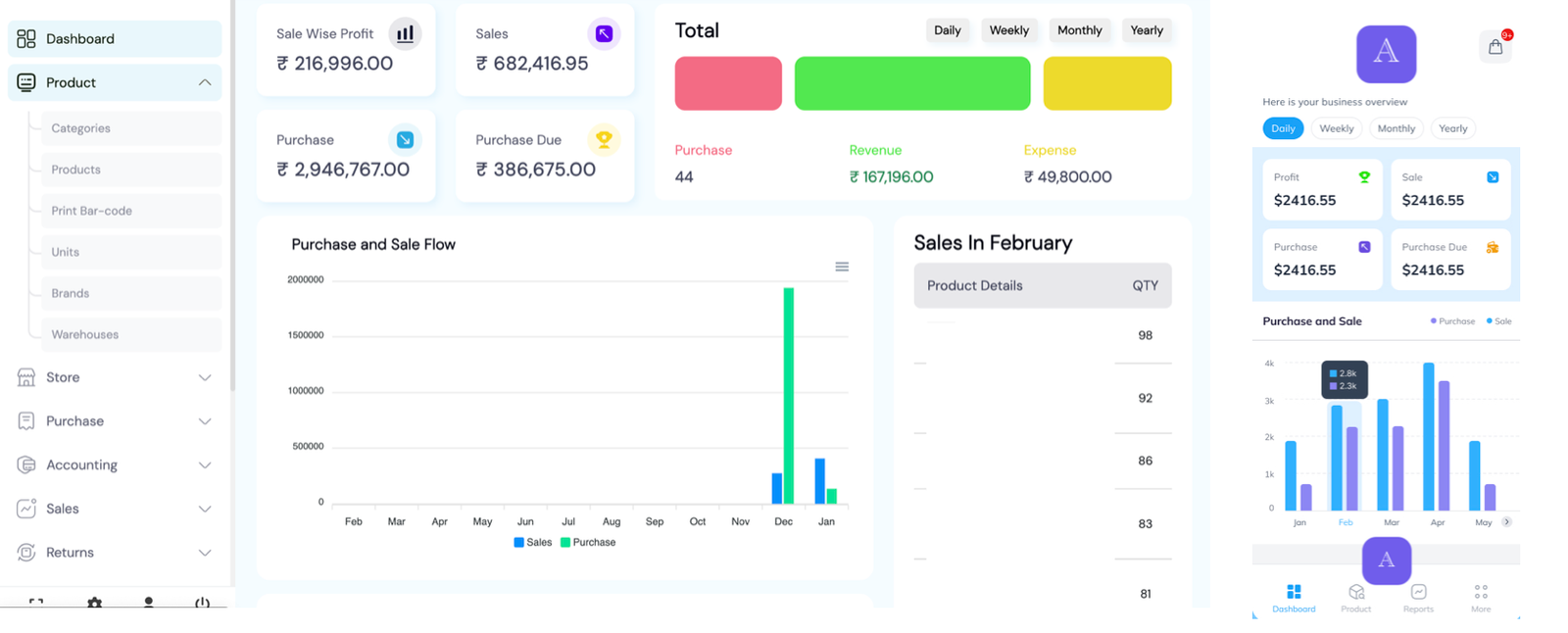Collapse the Product menu chevron

click(205, 82)
